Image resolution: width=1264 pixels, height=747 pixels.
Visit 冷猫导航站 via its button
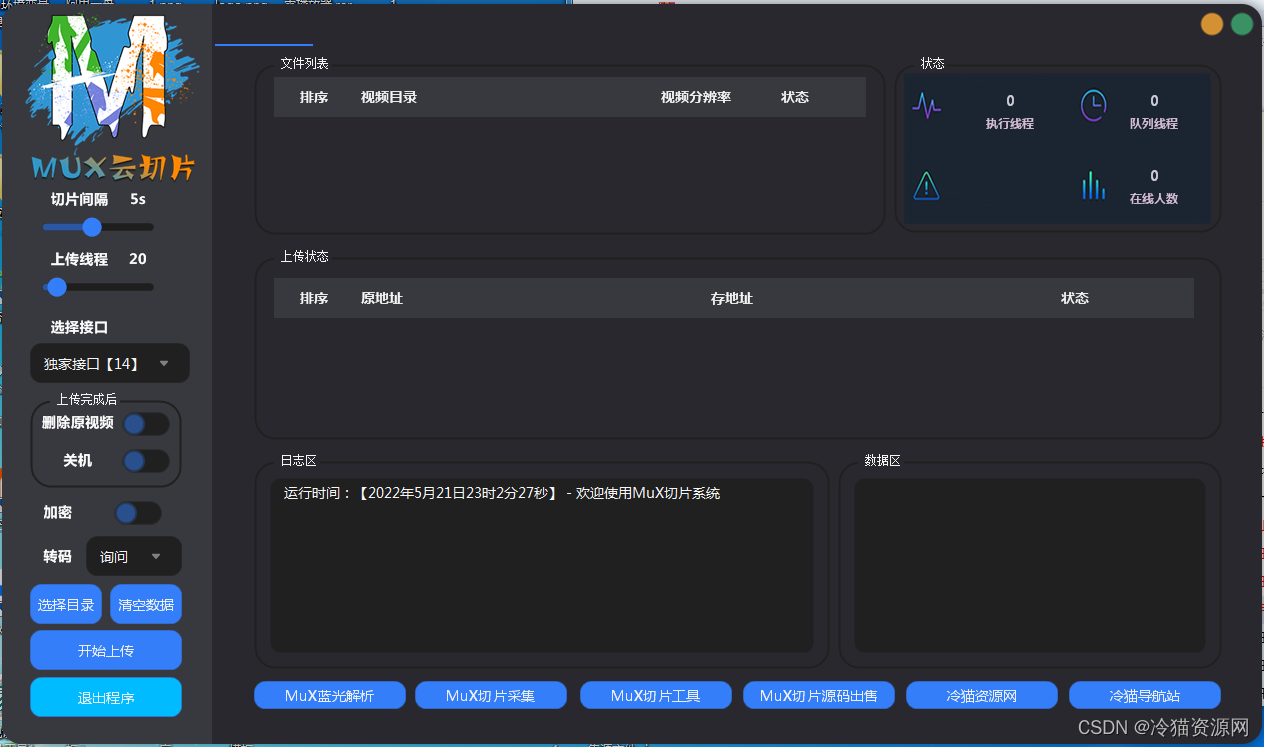click(x=1144, y=695)
